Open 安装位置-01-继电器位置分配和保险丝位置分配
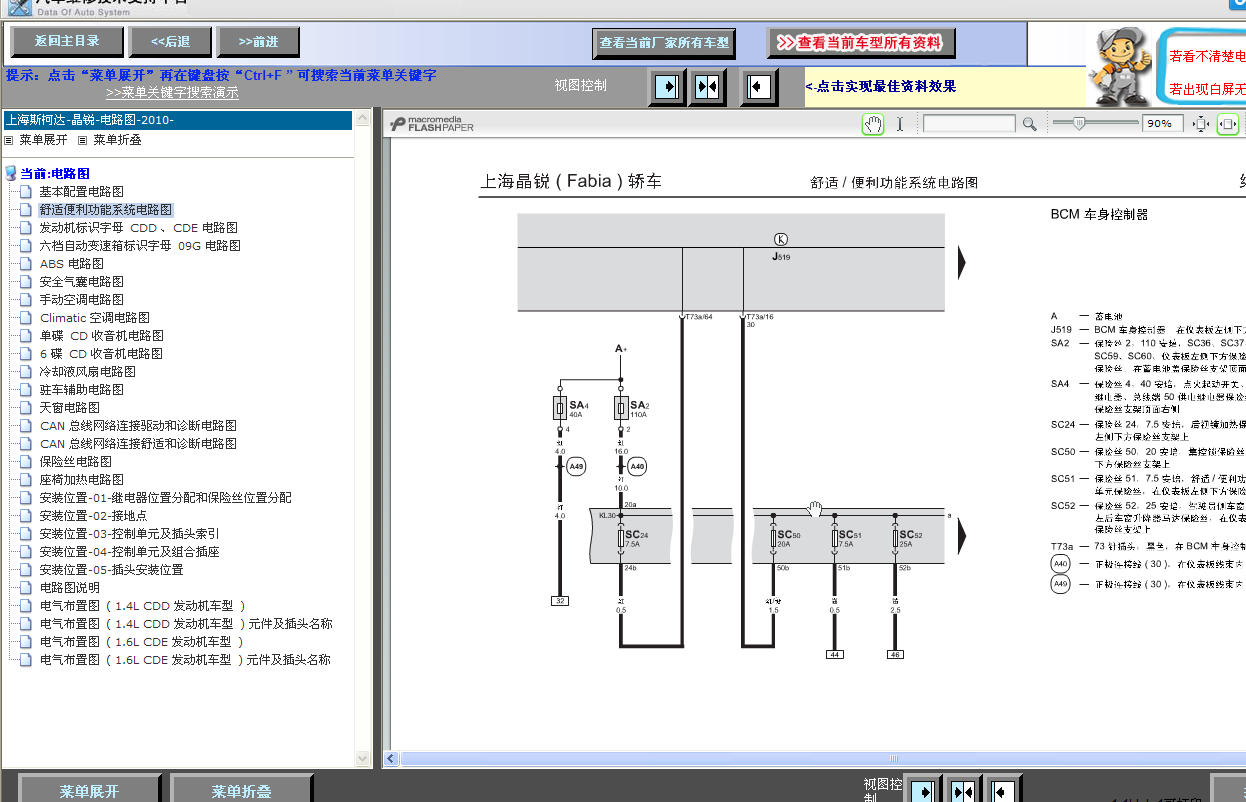The width and height of the screenshot is (1246, 802). 166,498
